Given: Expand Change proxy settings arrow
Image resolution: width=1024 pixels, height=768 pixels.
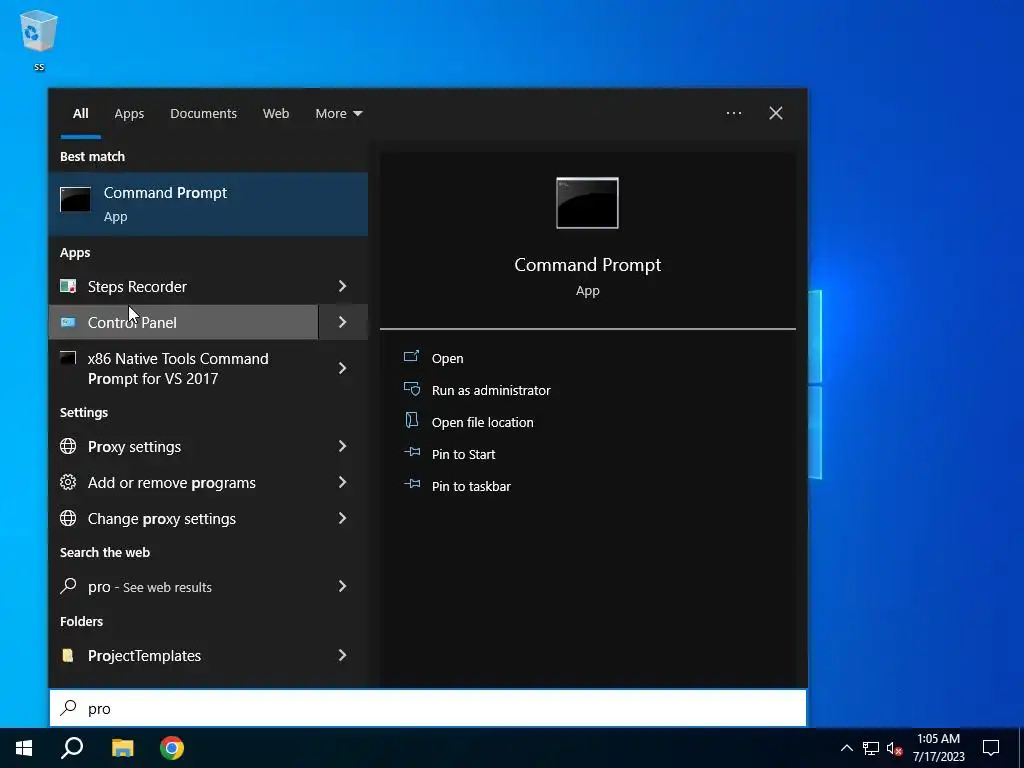Looking at the screenshot, I should [x=342, y=518].
